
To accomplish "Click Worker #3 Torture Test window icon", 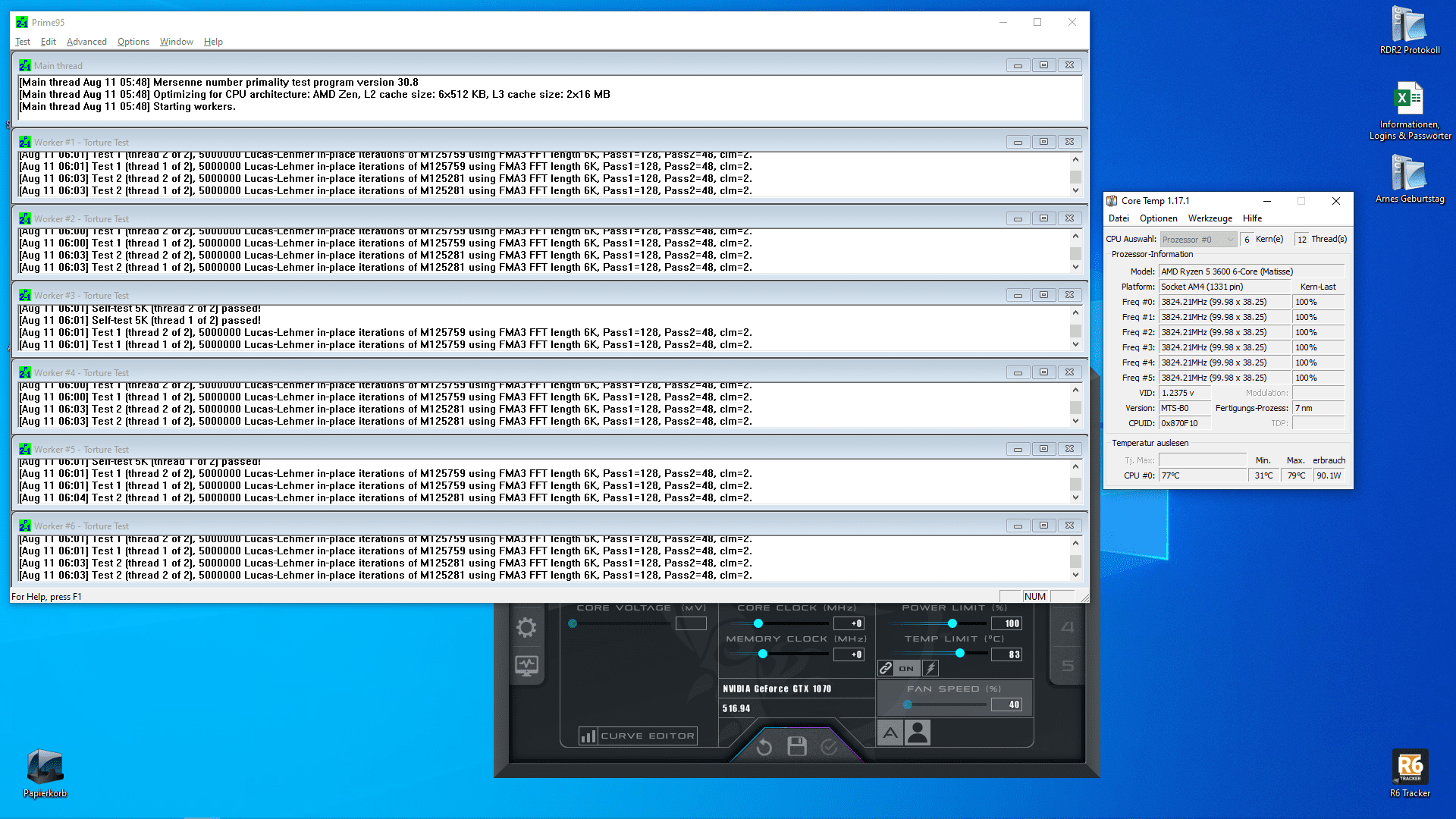I will click(25, 295).
